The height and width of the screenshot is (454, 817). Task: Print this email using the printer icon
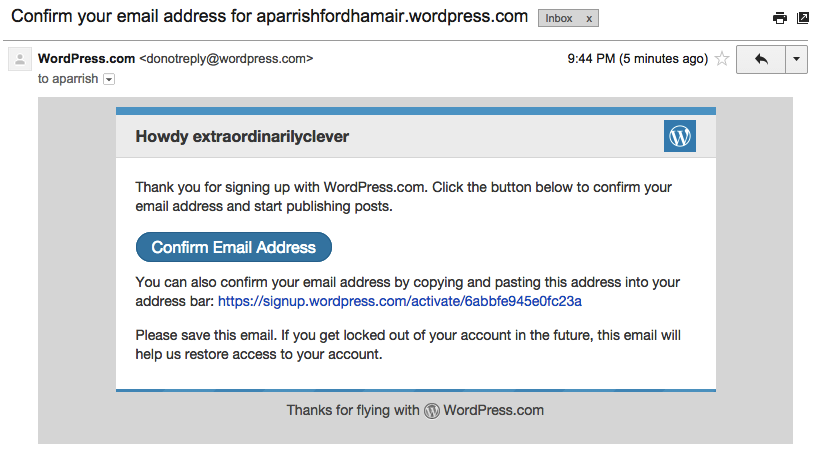click(779, 18)
